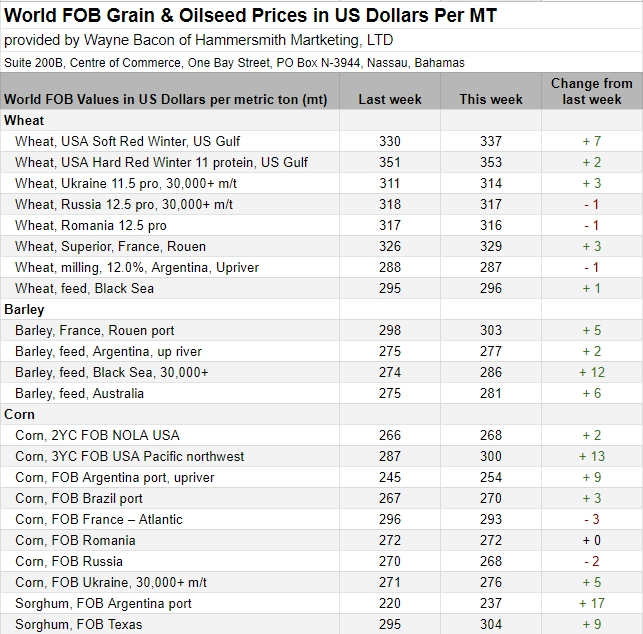Select the Barley section heading
This screenshot has width=643, height=634.
point(25,309)
